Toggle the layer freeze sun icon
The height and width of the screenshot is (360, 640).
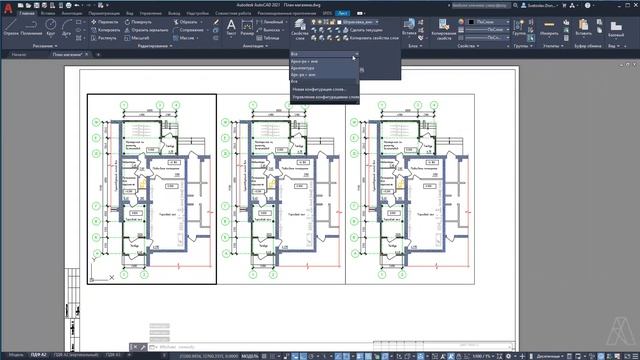(x=320, y=22)
